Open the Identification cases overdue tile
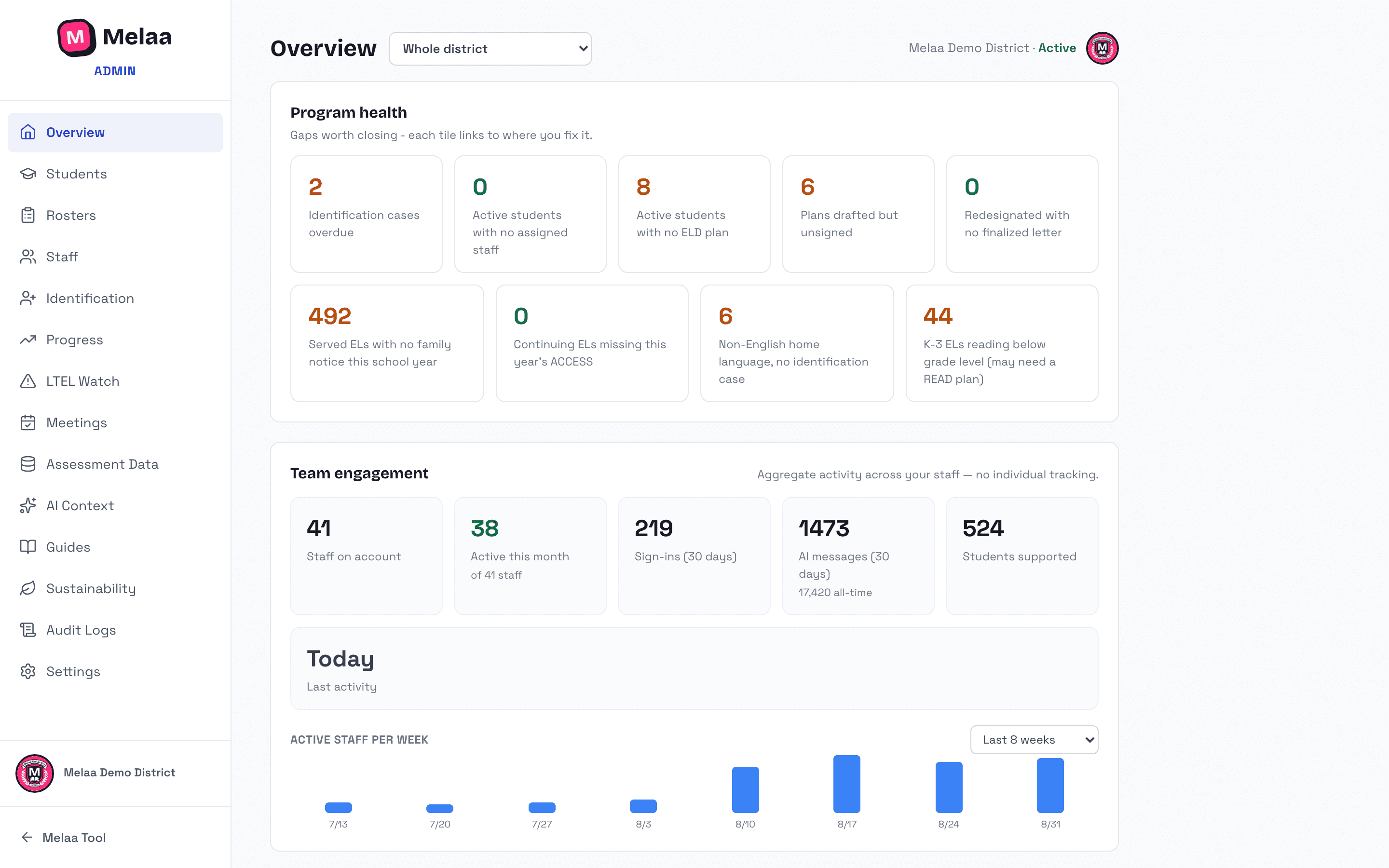1389x868 pixels. (366, 214)
